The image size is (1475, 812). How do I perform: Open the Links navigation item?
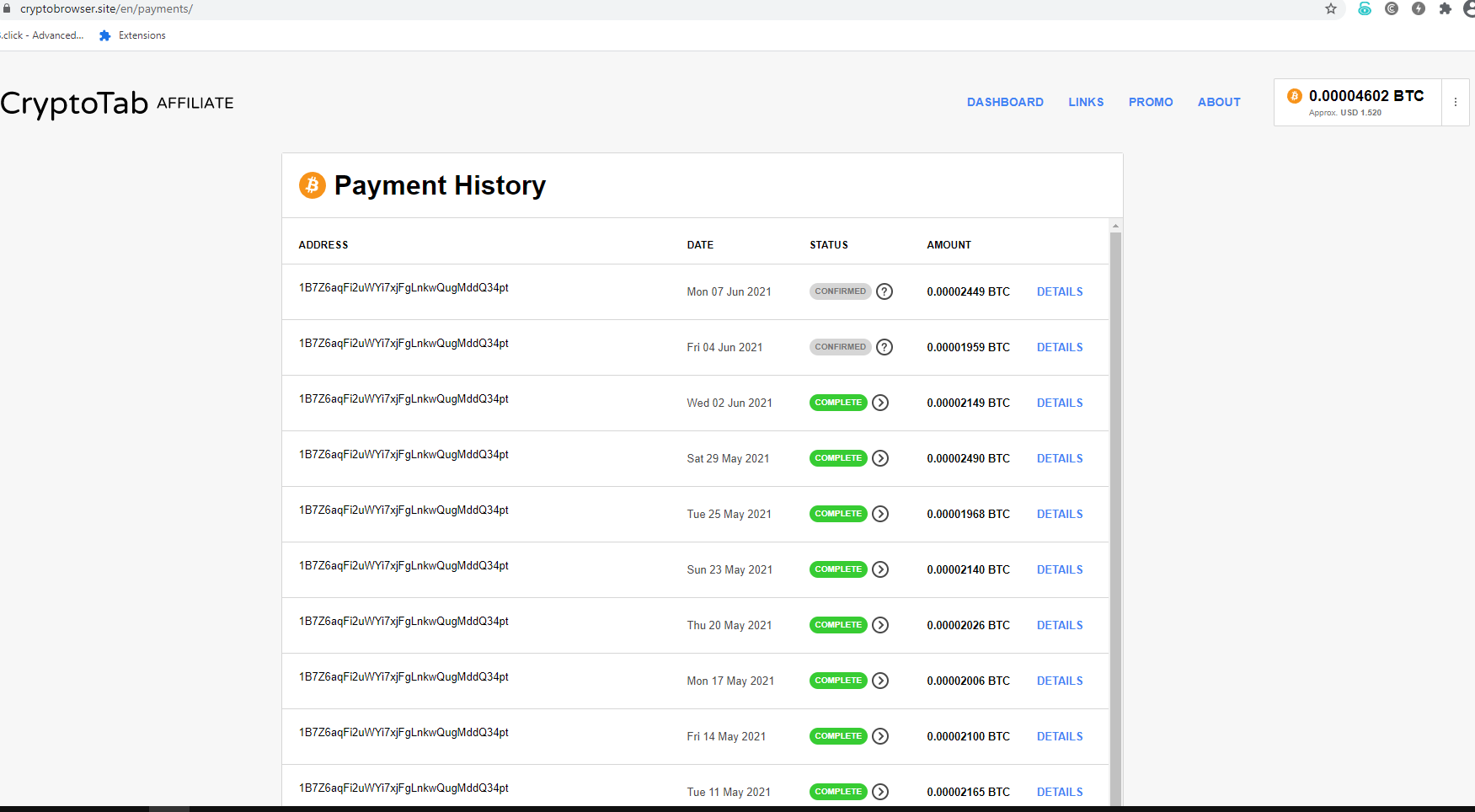point(1086,102)
